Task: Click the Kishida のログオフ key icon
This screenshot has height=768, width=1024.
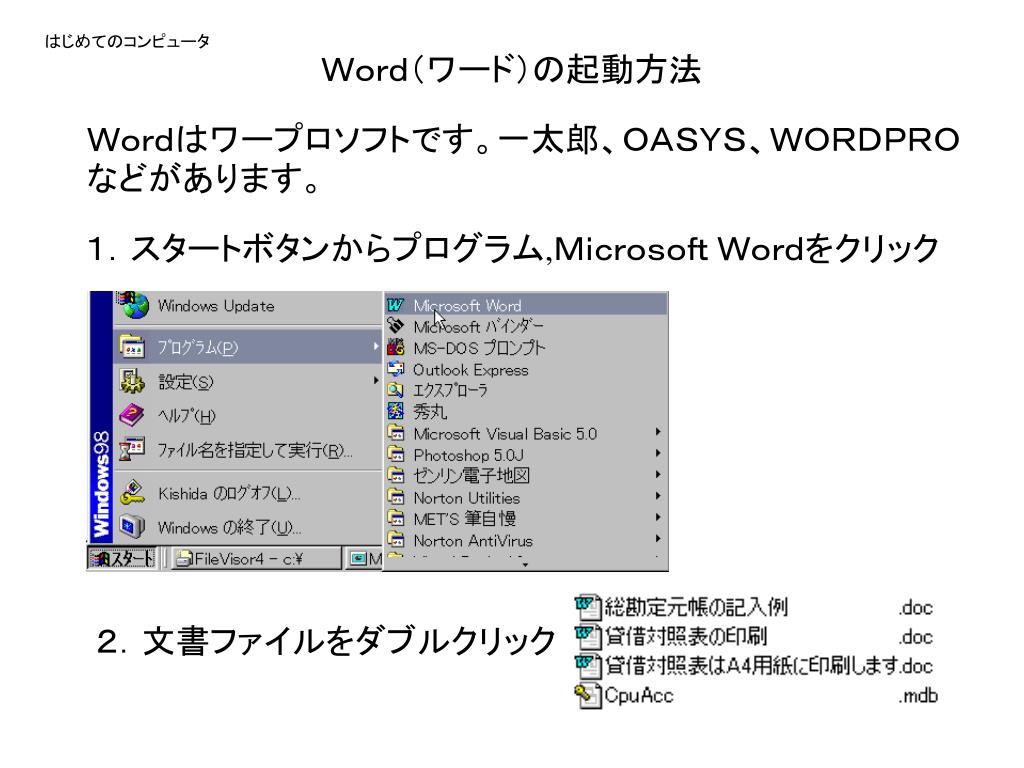Action: [133, 493]
